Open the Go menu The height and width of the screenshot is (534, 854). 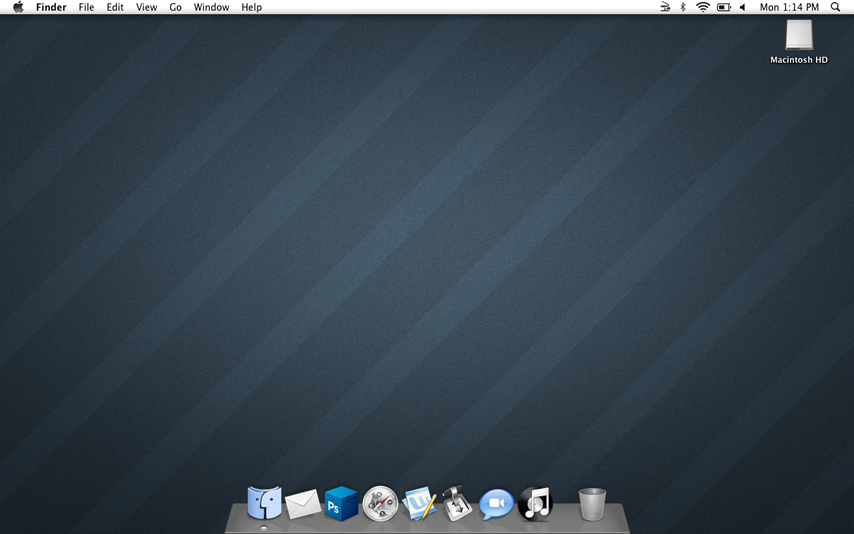click(175, 7)
